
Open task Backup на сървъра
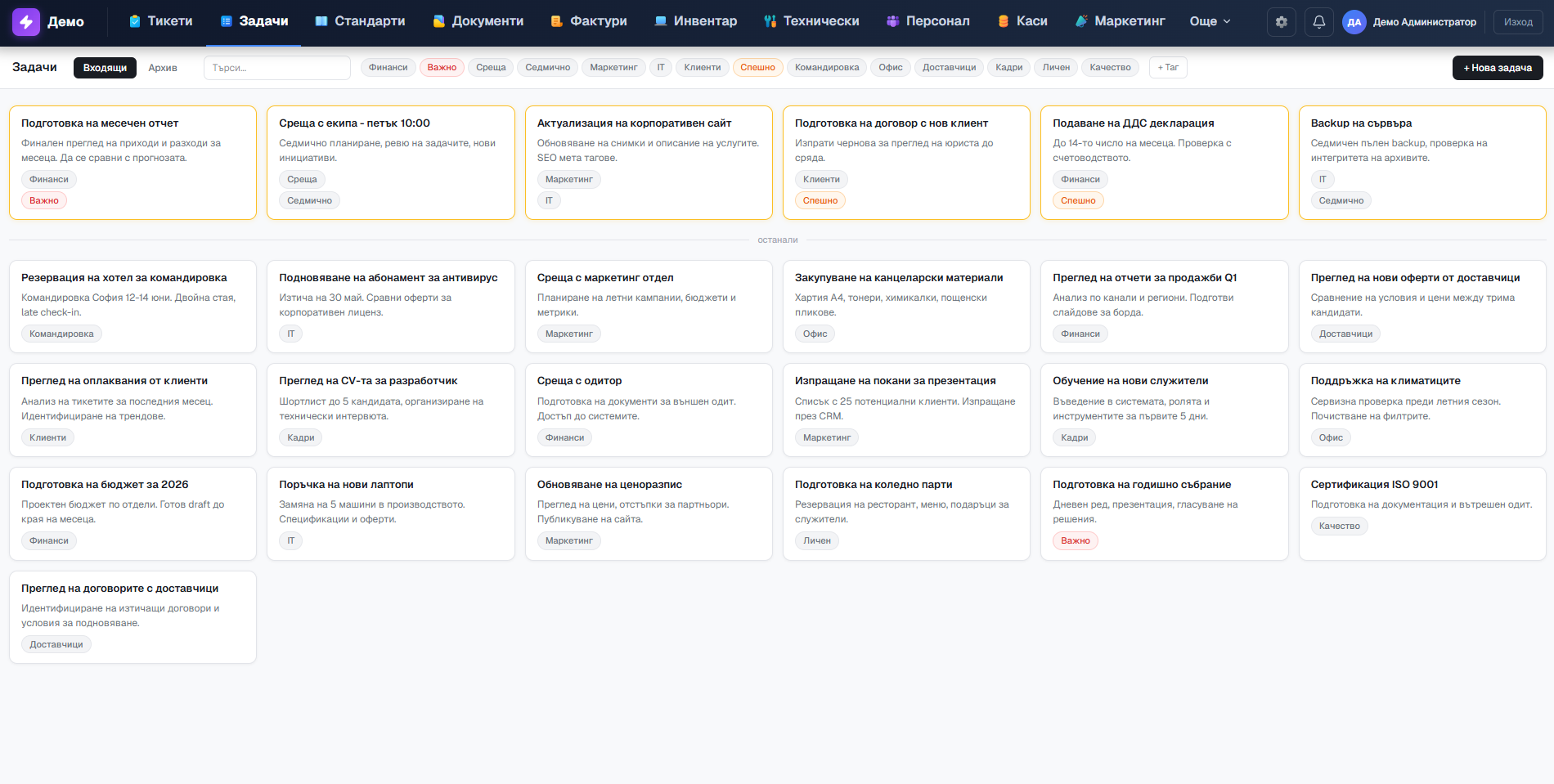click(x=1422, y=163)
